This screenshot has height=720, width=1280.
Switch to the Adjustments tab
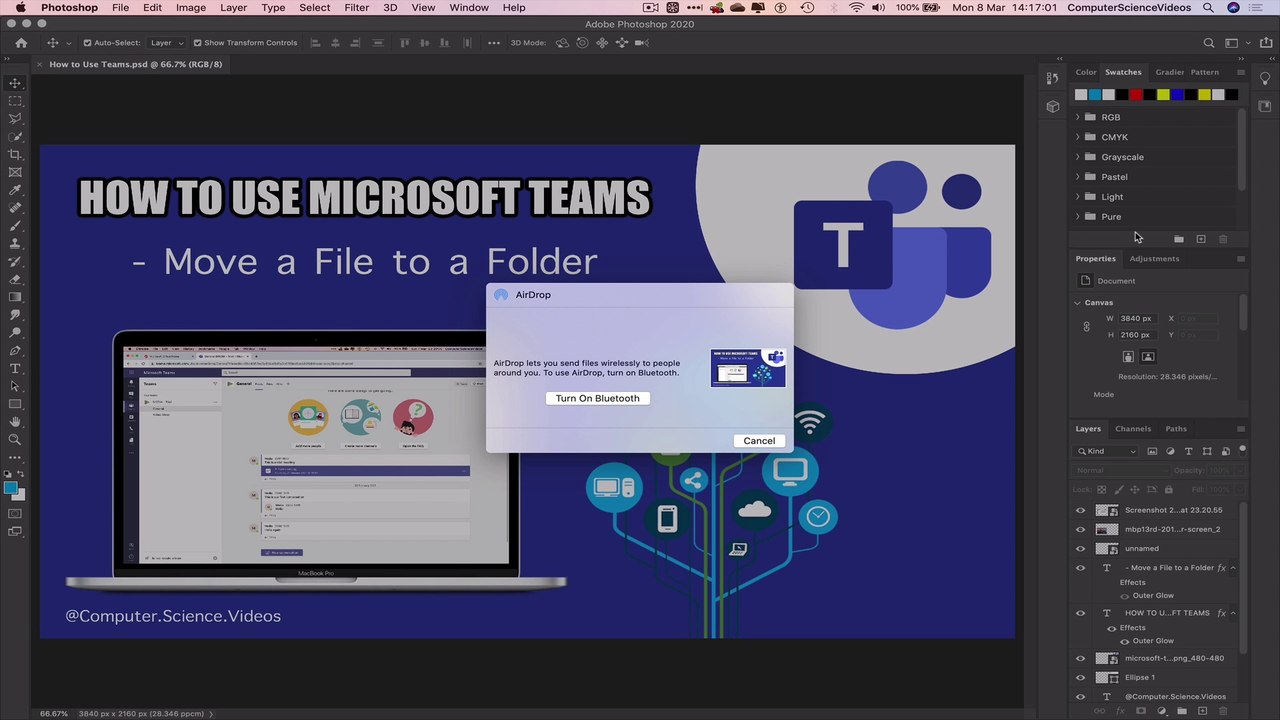coord(1154,259)
